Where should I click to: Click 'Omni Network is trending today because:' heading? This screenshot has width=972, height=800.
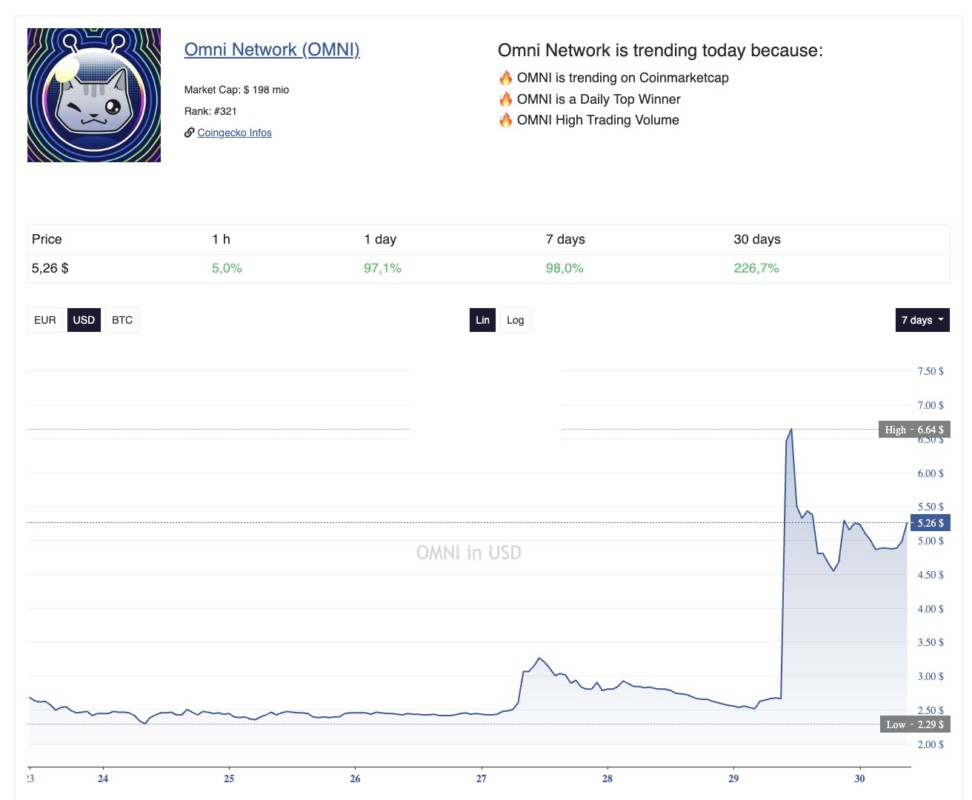pos(660,51)
